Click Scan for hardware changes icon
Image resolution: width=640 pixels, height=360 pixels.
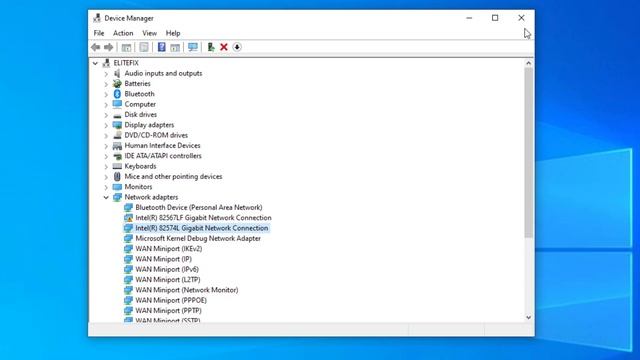pyautogui.click(x=193, y=47)
